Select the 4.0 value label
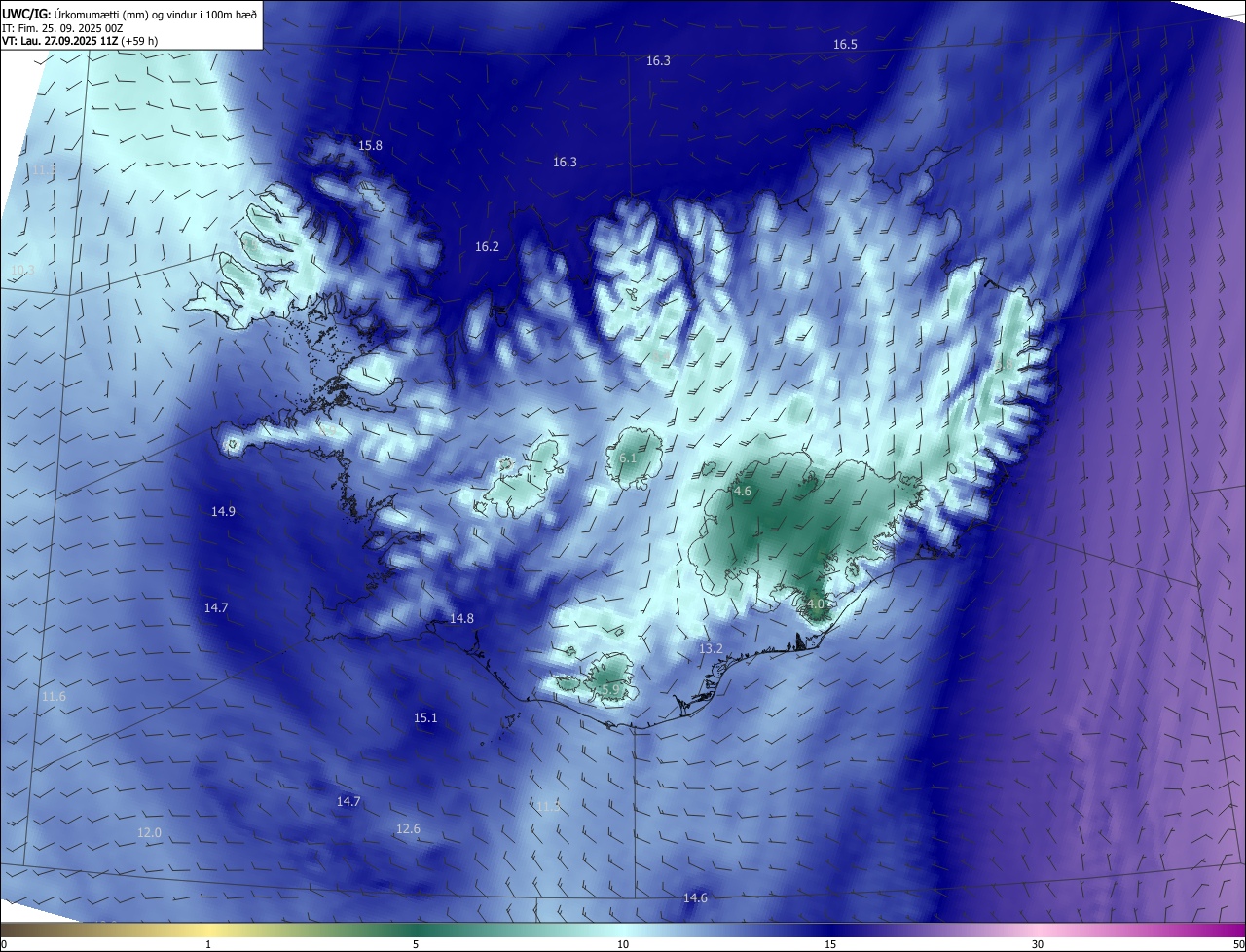The height and width of the screenshot is (952, 1246). [816, 604]
